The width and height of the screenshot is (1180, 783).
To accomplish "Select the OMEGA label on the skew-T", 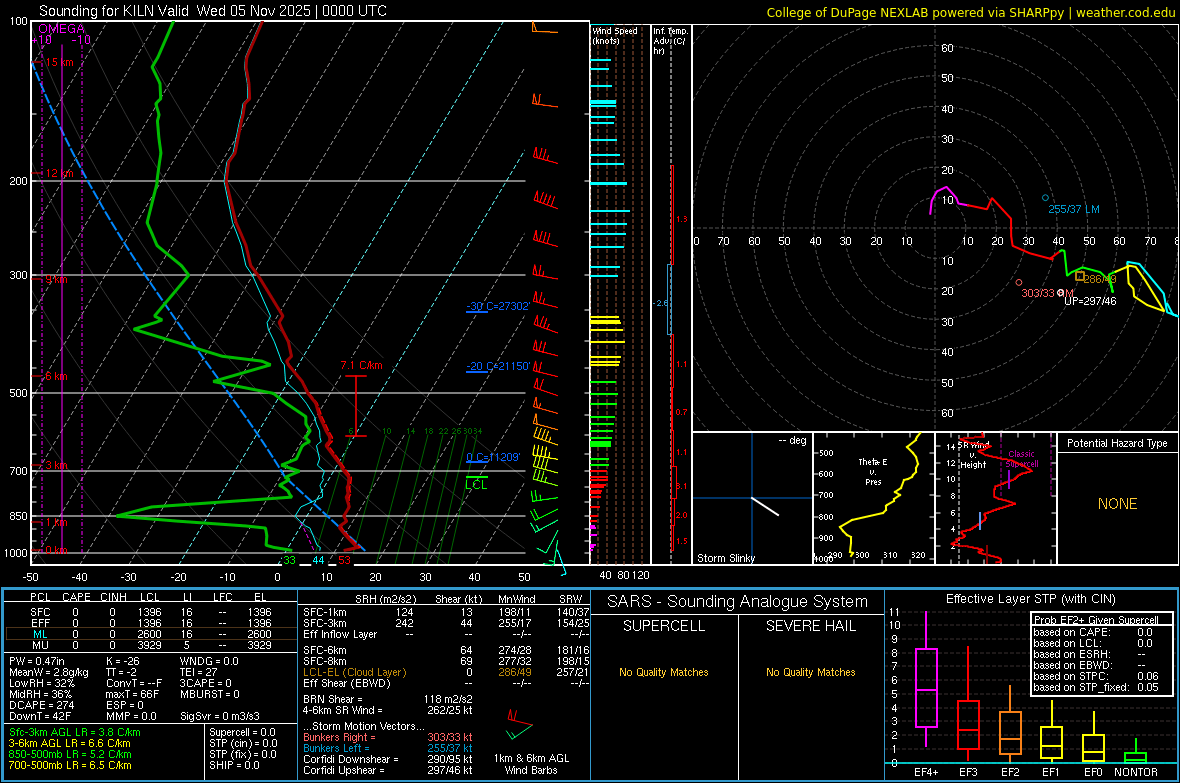I will pos(62,29).
